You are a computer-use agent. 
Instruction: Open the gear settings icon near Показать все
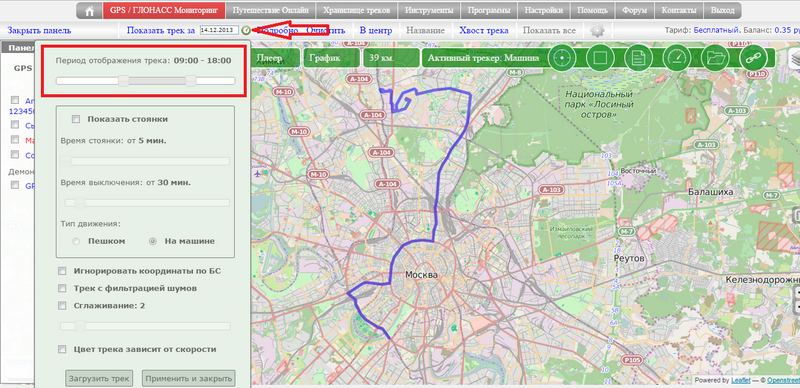pos(597,31)
